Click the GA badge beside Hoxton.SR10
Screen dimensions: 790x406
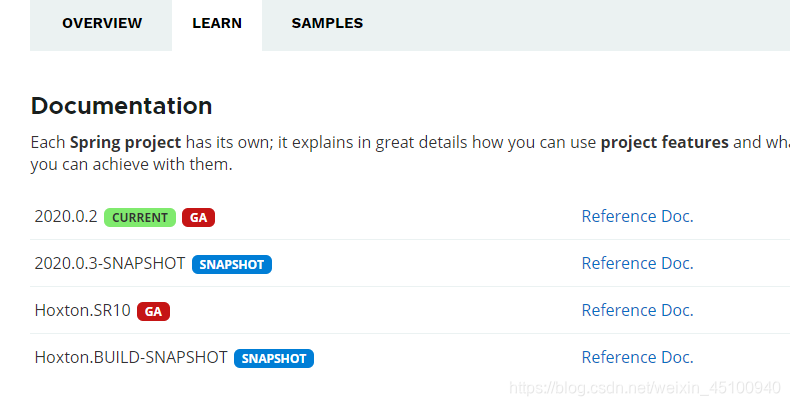pos(153,311)
